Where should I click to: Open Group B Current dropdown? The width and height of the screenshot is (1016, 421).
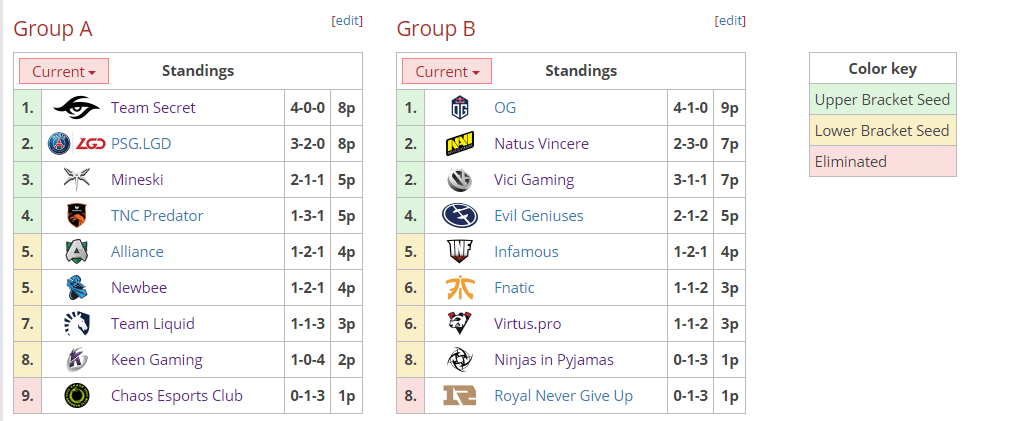[x=447, y=71]
